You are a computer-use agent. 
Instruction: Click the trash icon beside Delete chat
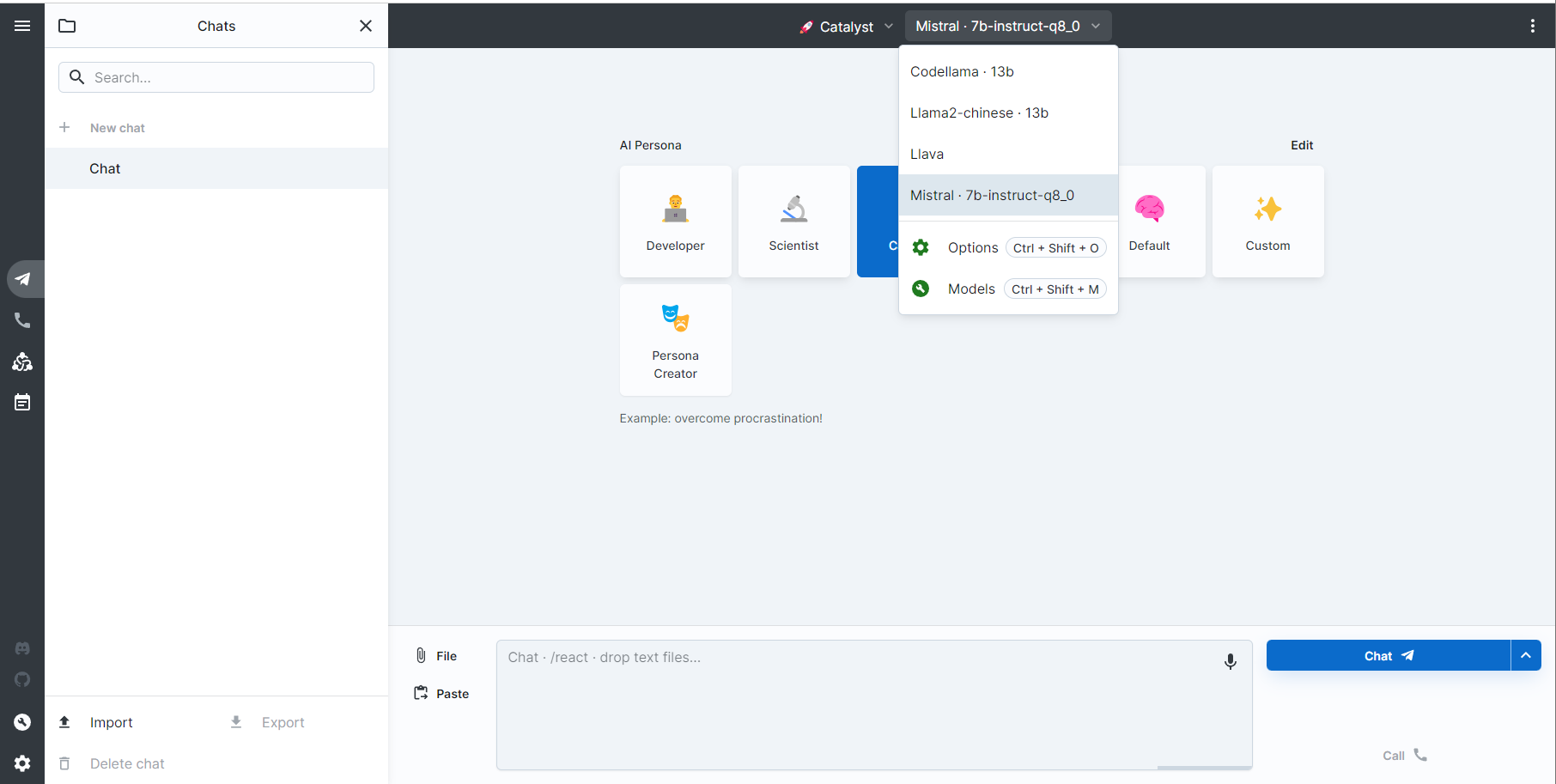point(64,763)
